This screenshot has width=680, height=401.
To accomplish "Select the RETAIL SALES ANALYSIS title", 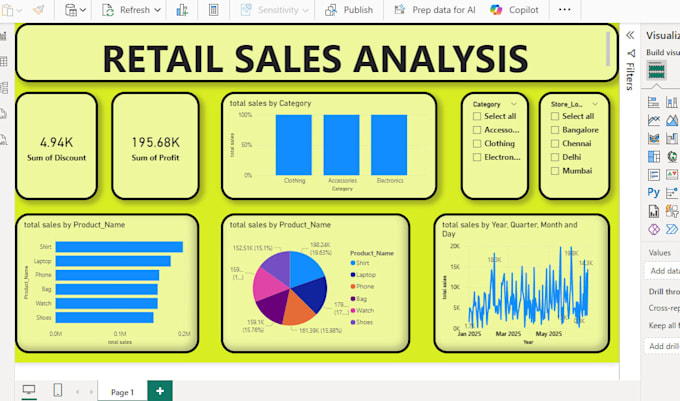I will (x=315, y=59).
